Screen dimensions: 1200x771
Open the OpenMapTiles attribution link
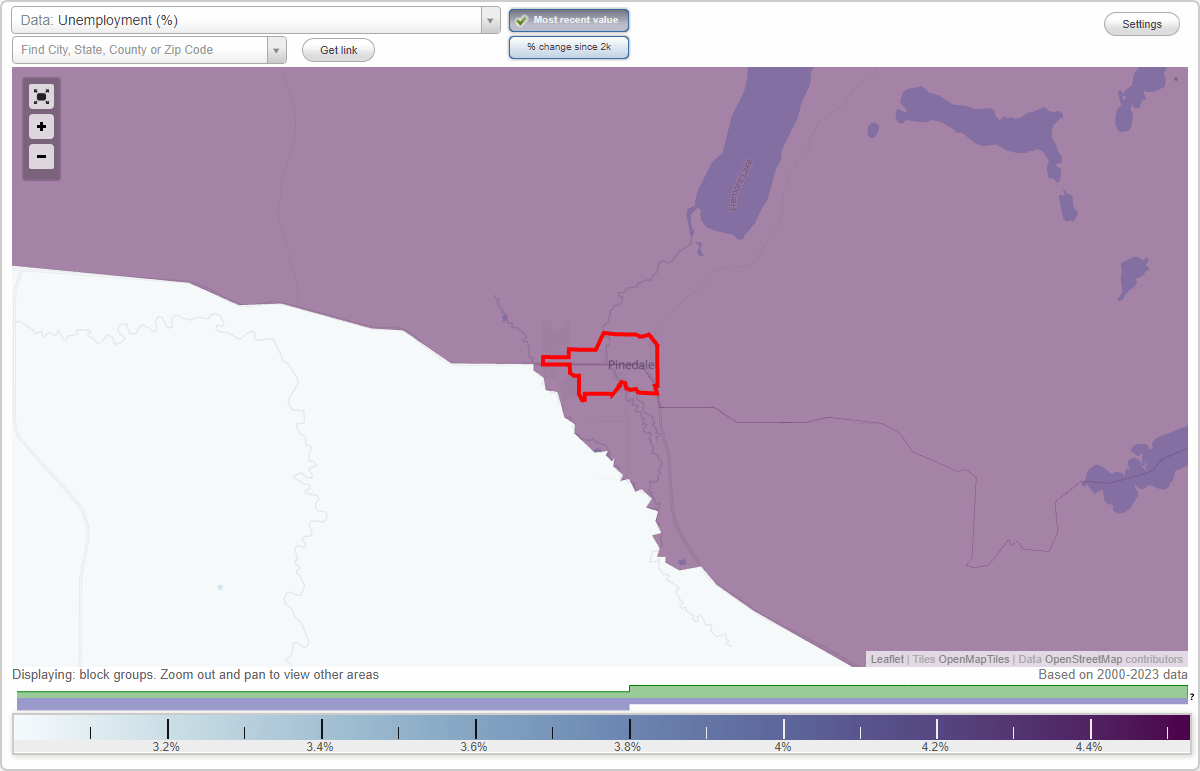tap(974, 660)
